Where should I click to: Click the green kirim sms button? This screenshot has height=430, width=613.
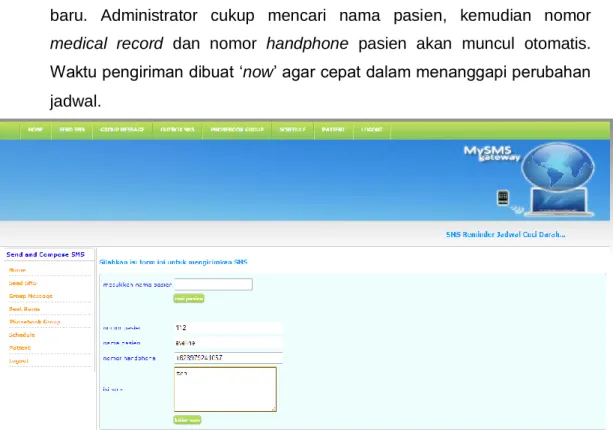coord(187,420)
